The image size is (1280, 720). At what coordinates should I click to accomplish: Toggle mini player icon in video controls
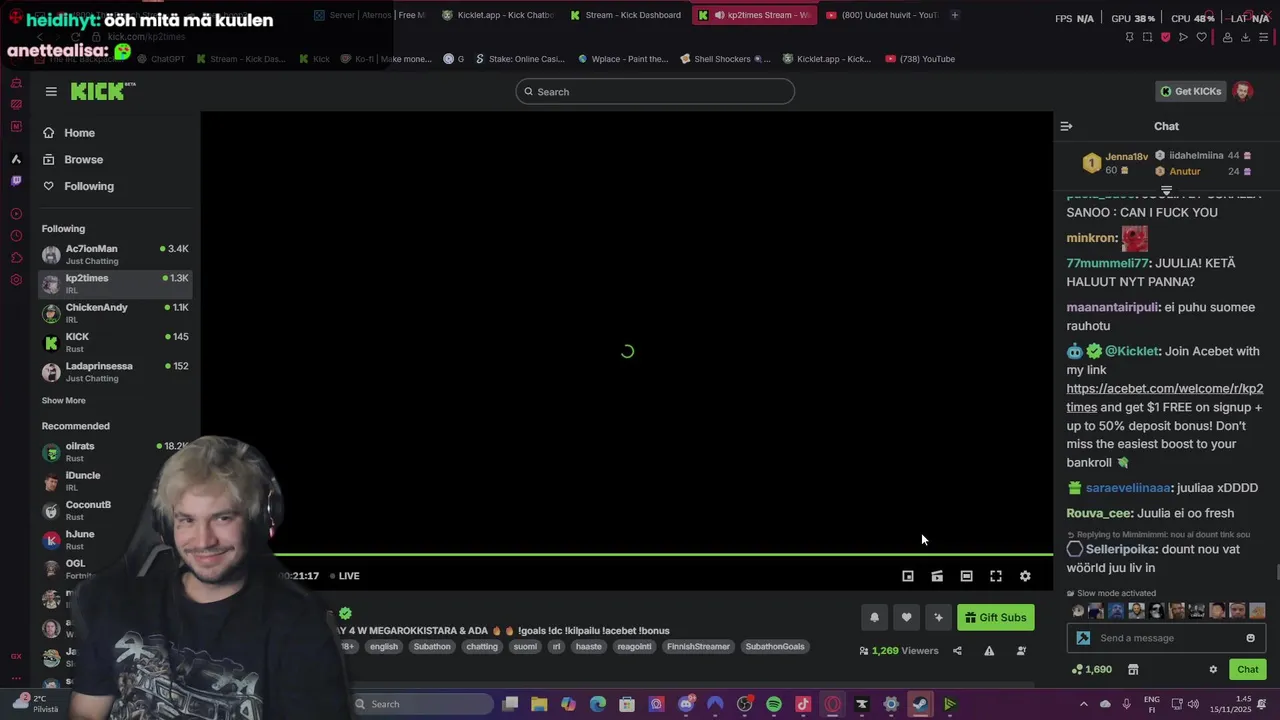908,576
